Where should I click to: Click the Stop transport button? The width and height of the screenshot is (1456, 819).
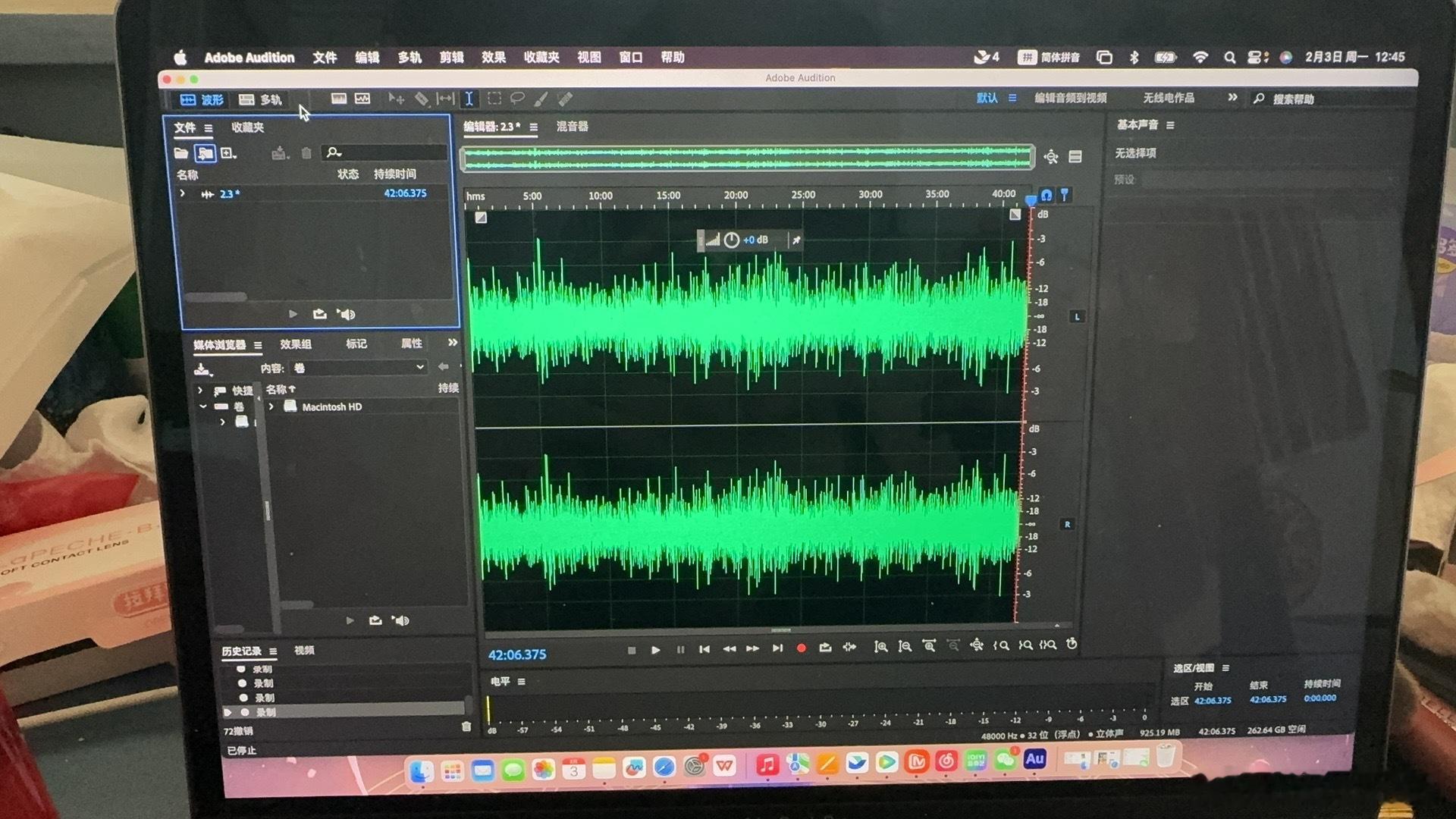632,650
